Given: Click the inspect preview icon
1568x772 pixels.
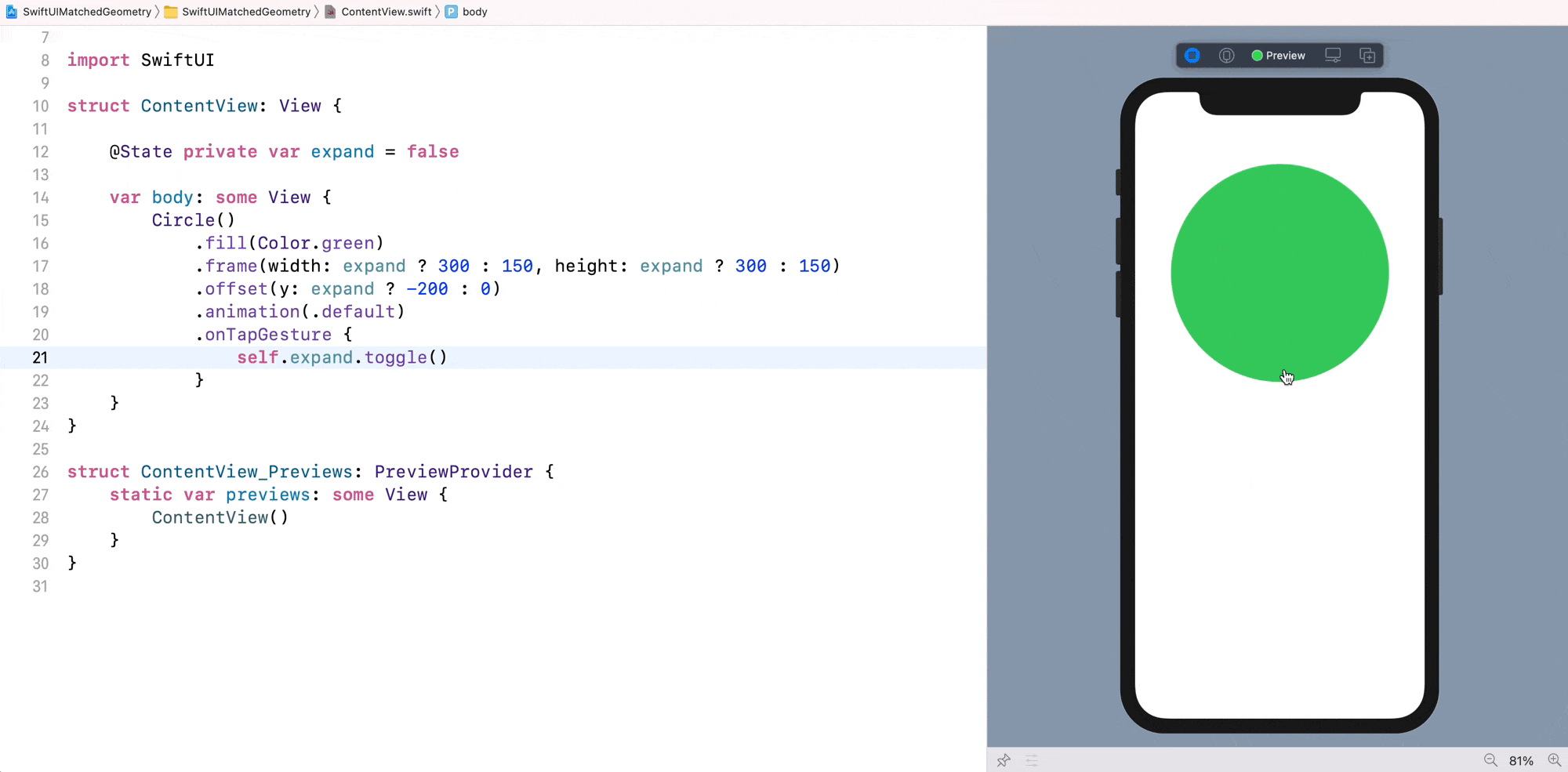Looking at the screenshot, I should (1227, 56).
